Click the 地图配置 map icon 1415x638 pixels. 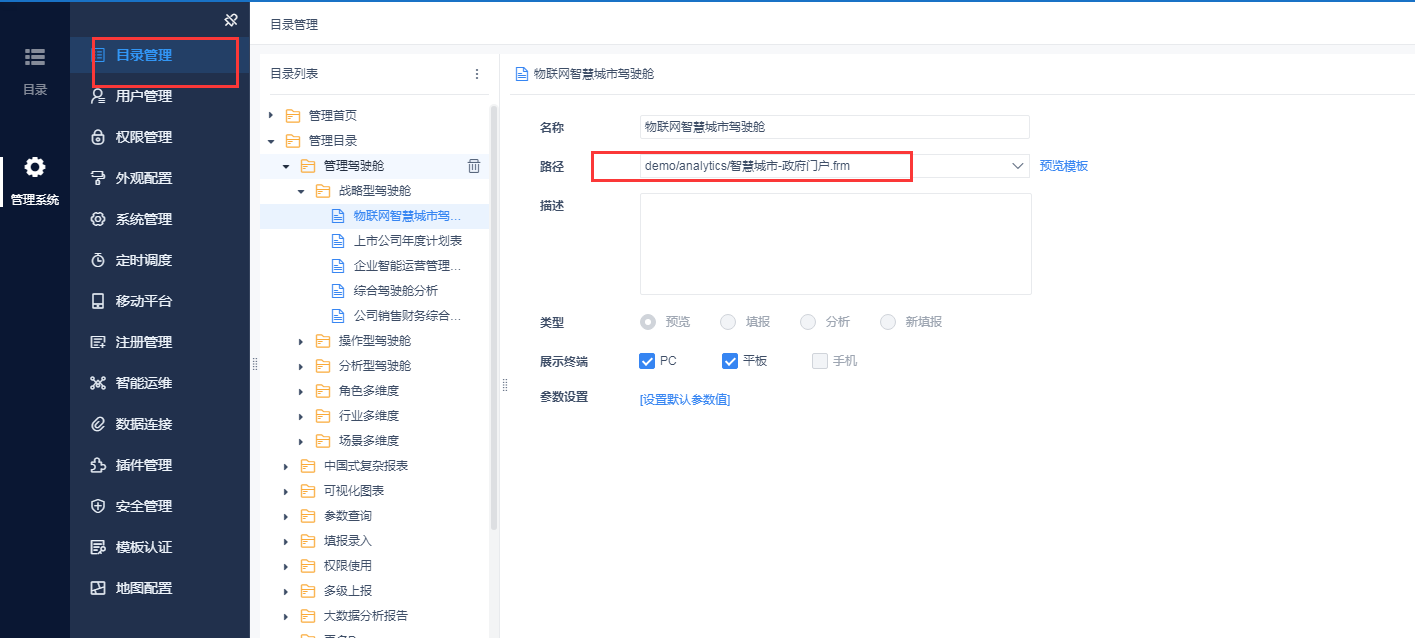pyautogui.click(x=98, y=588)
